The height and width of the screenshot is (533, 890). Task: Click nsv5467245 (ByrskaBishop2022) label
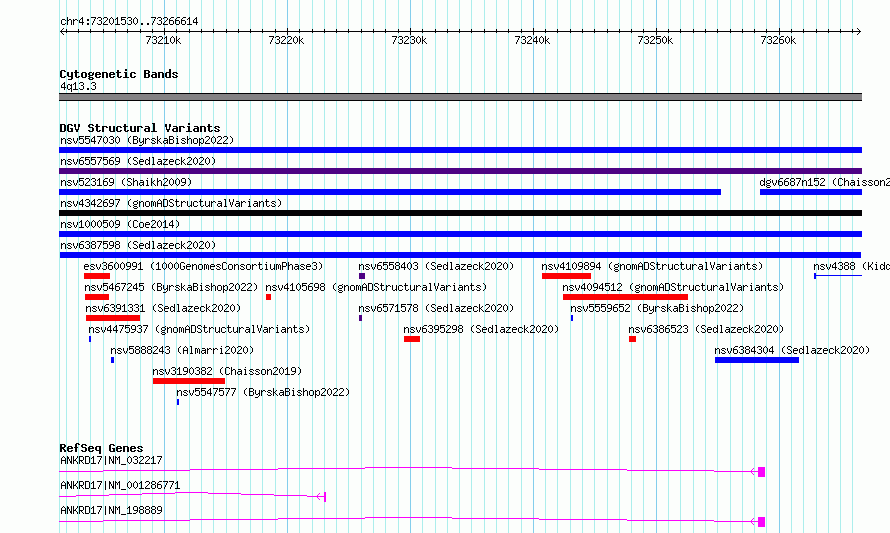coord(171,287)
